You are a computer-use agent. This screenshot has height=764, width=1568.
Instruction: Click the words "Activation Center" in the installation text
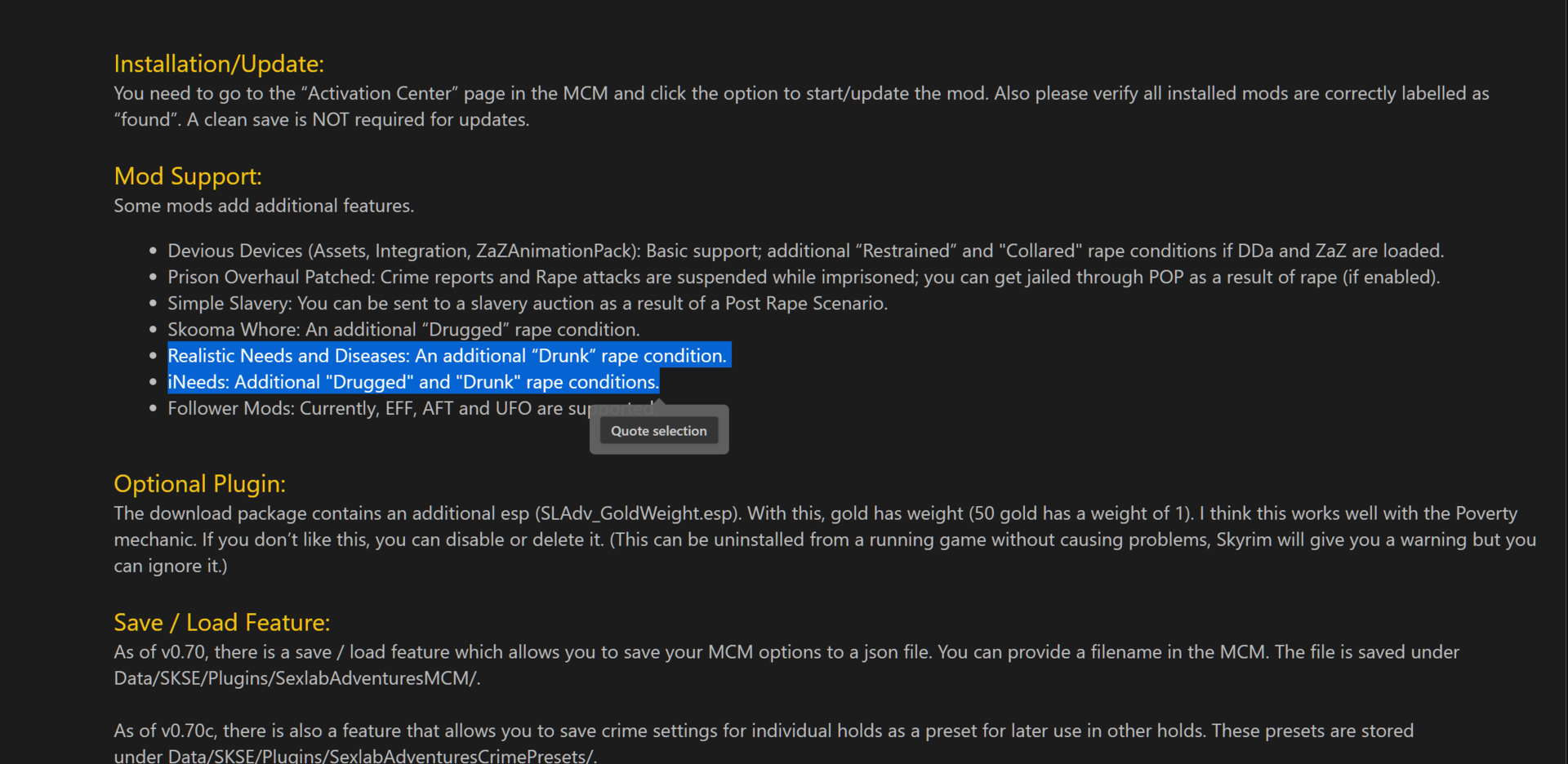(x=380, y=94)
